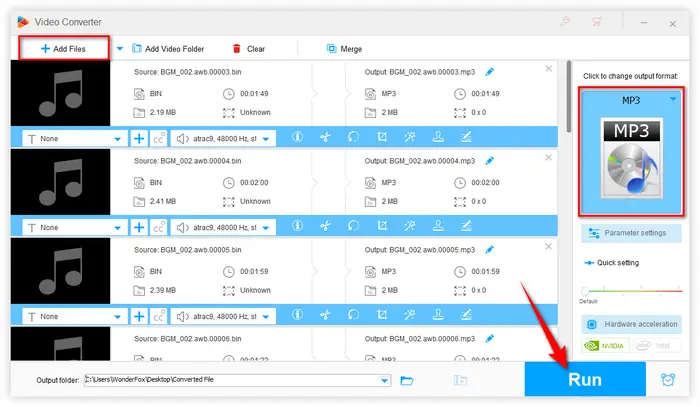700x407 pixels.
Task: Open trim scissors tool for BGM_002.awb.00004
Action: (x=325, y=226)
